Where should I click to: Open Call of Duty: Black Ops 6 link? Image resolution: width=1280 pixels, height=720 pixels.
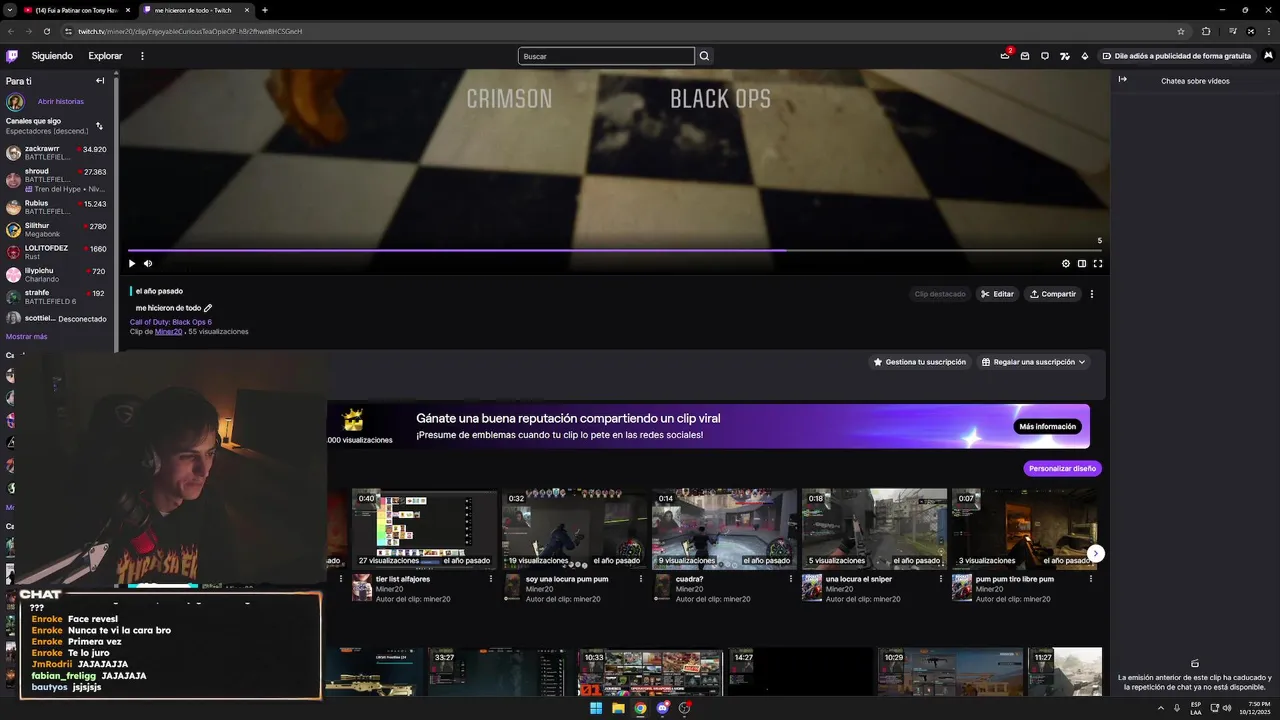point(170,322)
